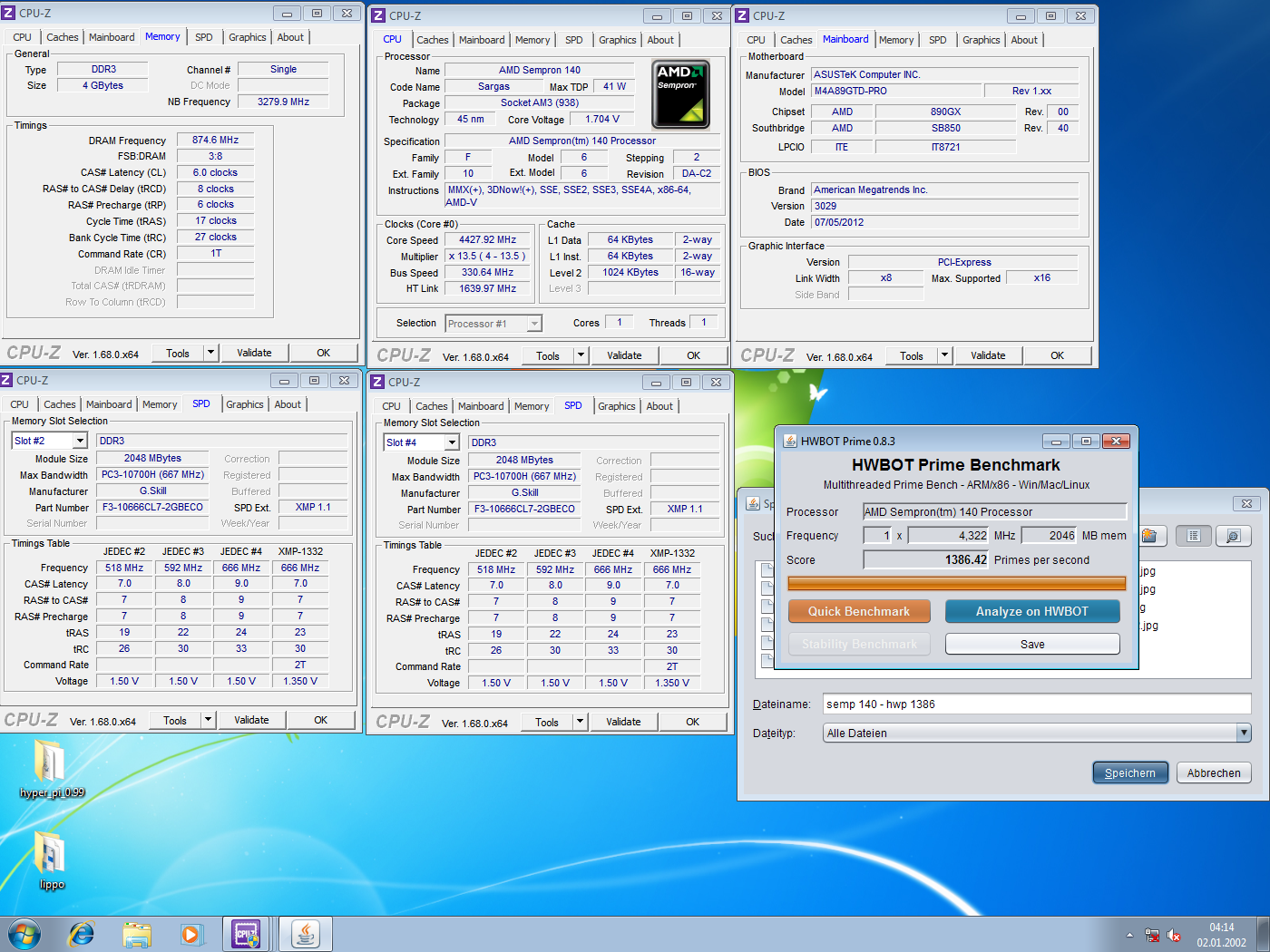Click Validate in CPU-Z CPU window
The image size is (1270, 952).
coord(624,355)
